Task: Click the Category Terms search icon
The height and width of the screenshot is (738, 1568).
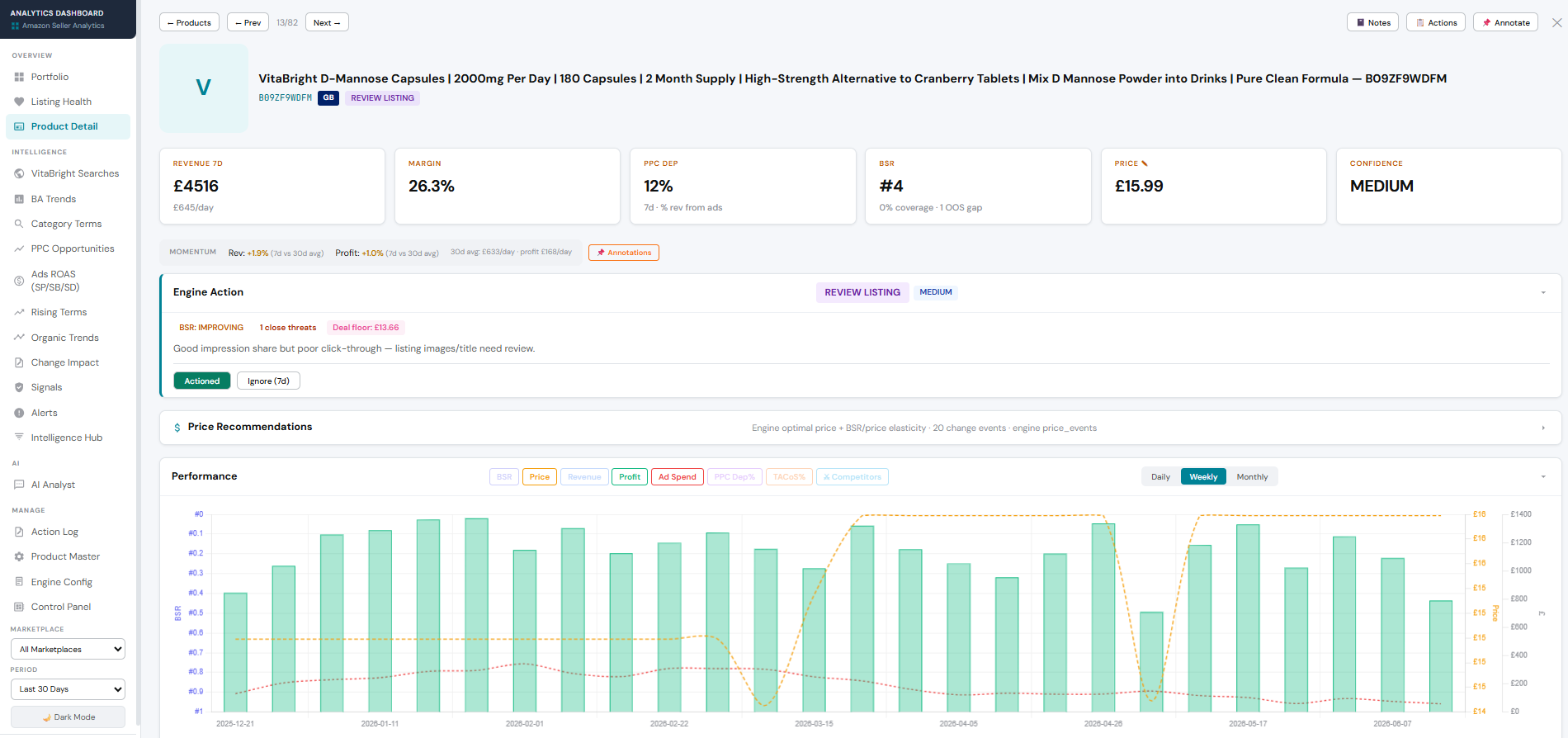Action: point(19,224)
